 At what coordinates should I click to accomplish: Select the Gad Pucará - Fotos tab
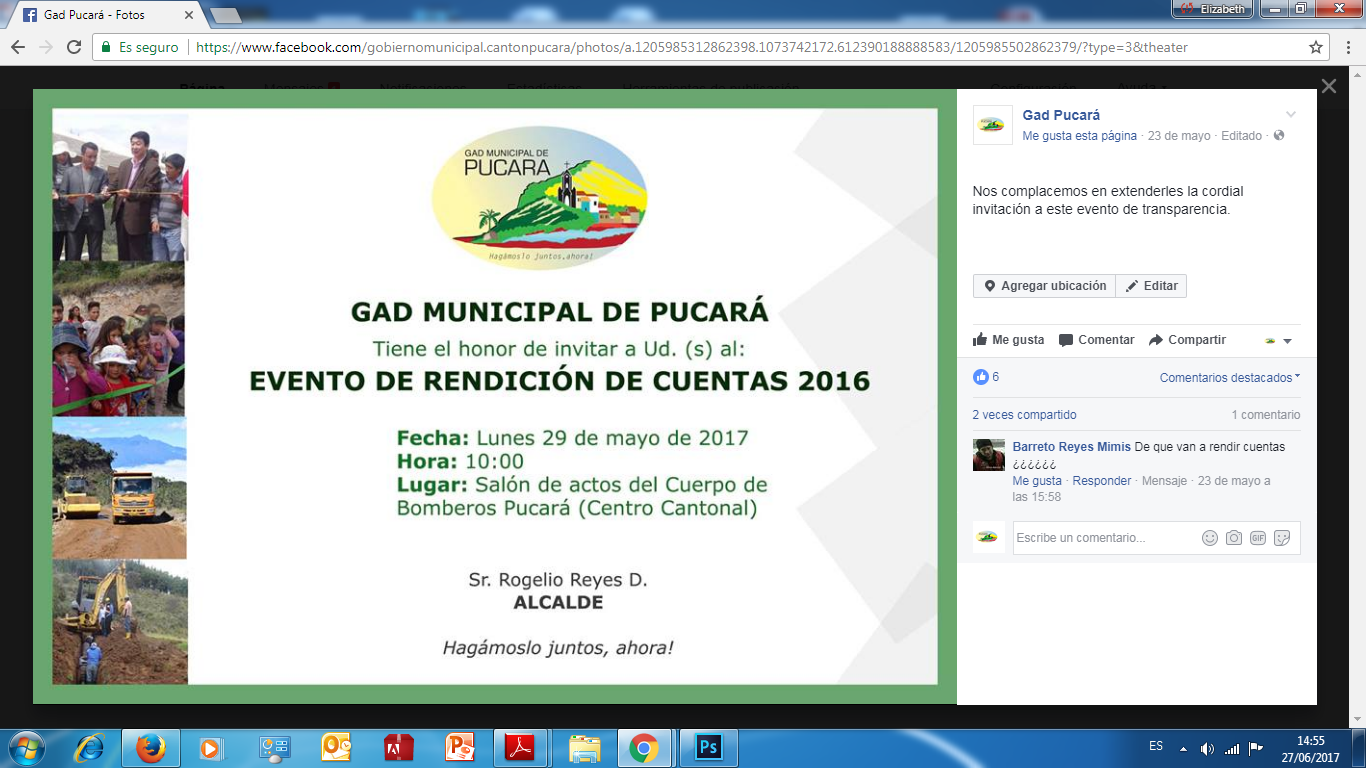(x=105, y=15)
